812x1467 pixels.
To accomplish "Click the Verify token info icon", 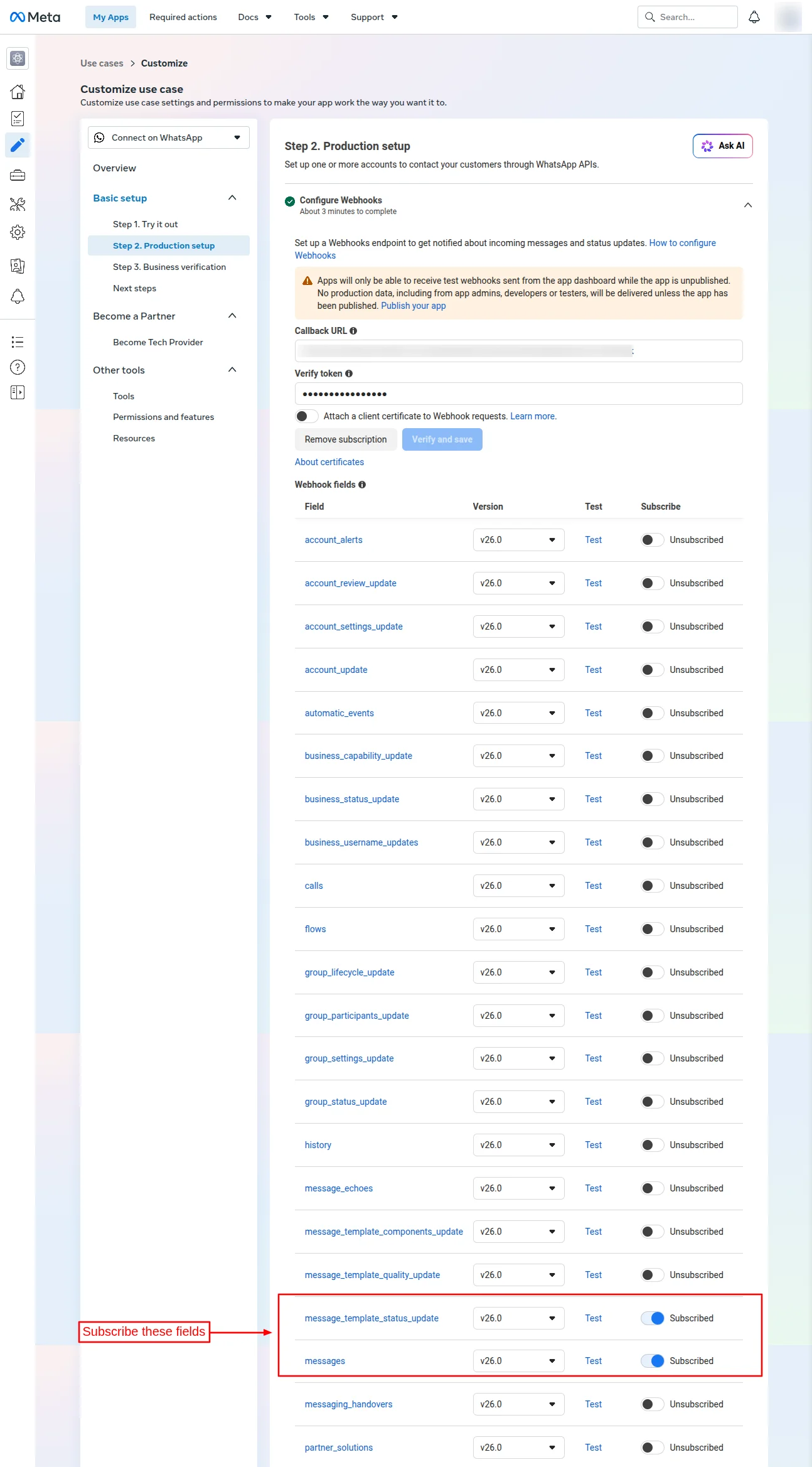I will (x=349, y=373).
